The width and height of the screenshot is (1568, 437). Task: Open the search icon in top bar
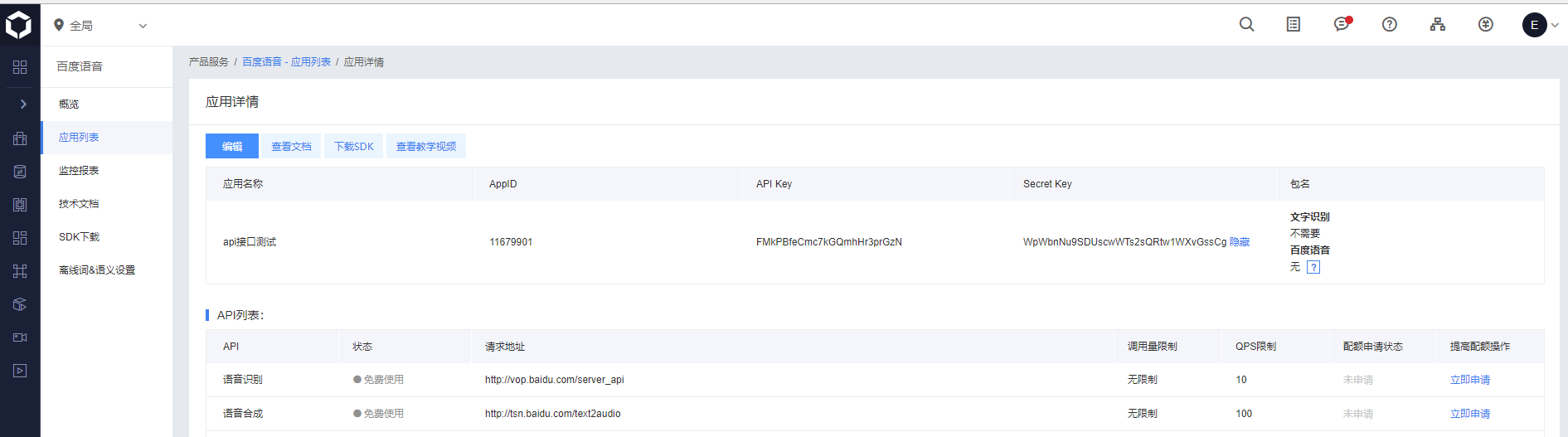click(1246, 25)
